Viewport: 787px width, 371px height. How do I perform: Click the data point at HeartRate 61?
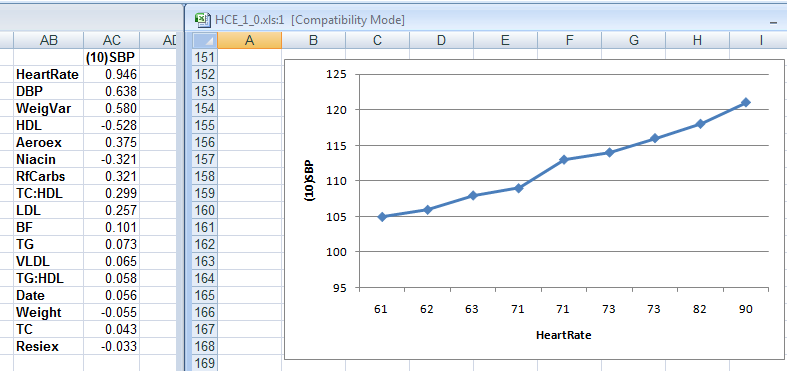[381, 217]
